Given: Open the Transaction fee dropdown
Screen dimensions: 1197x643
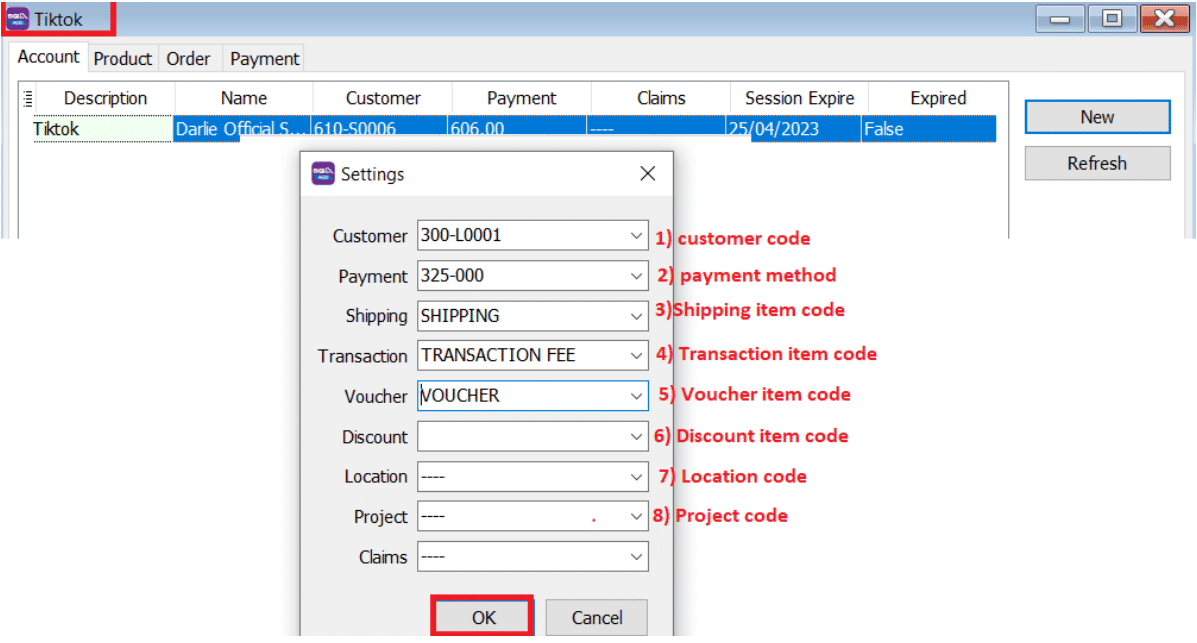Looking at the screenshot, I should (637, 356).
